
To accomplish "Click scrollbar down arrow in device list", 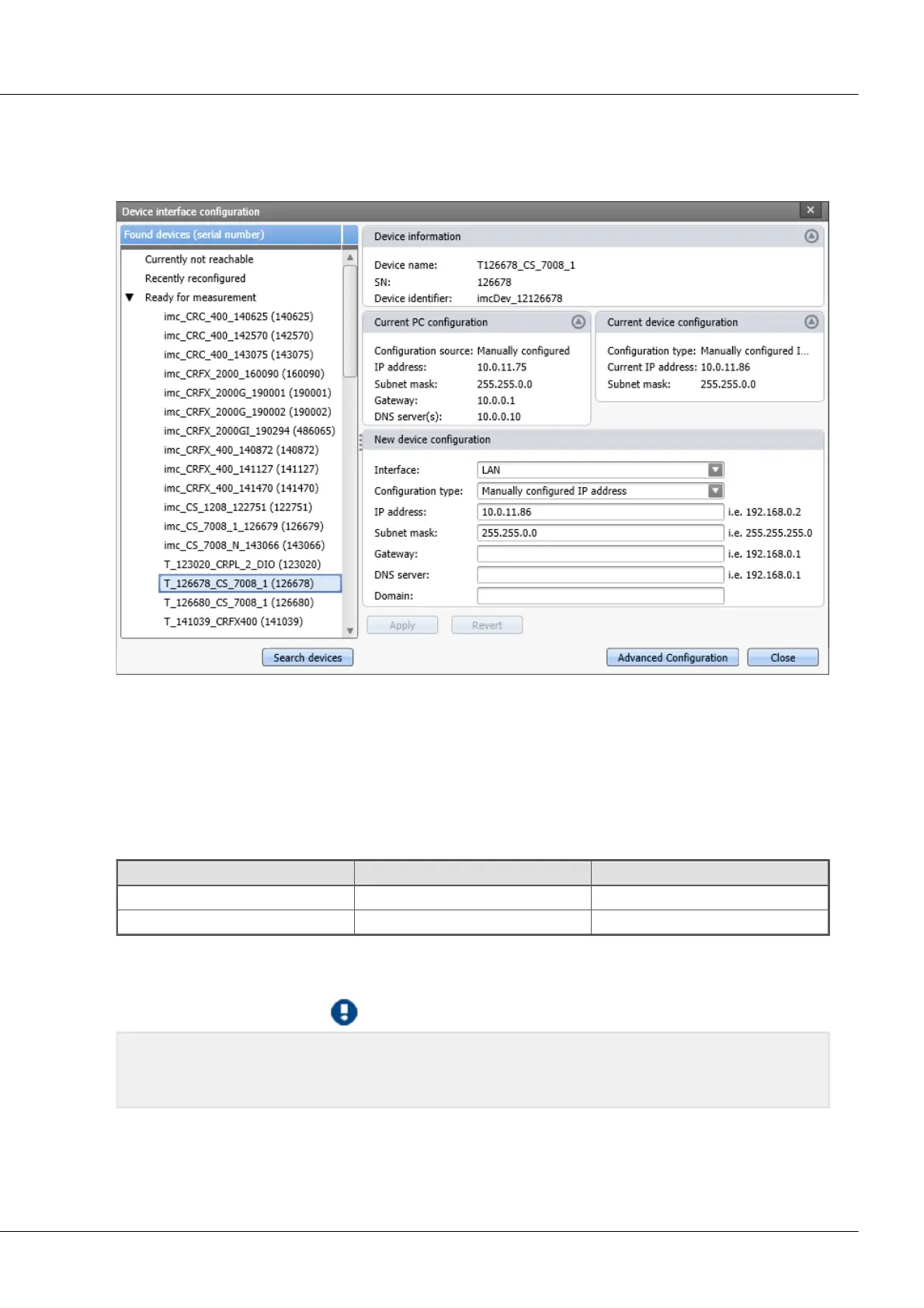I will click(x=350, y=631).
